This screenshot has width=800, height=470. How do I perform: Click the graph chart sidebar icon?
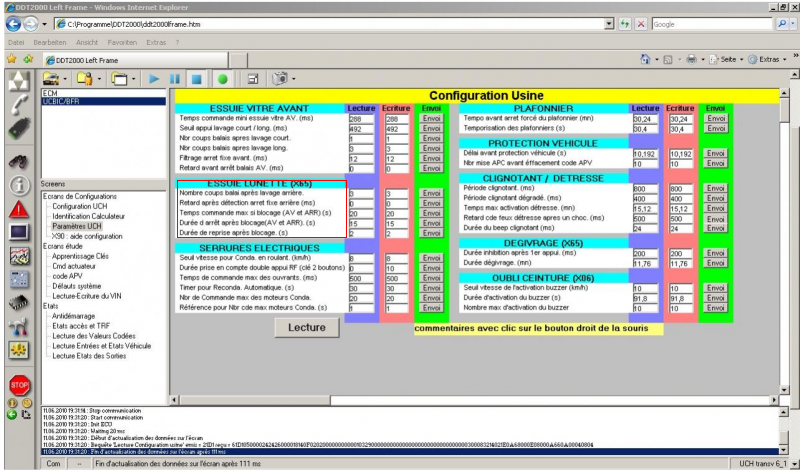pos(19,256)
